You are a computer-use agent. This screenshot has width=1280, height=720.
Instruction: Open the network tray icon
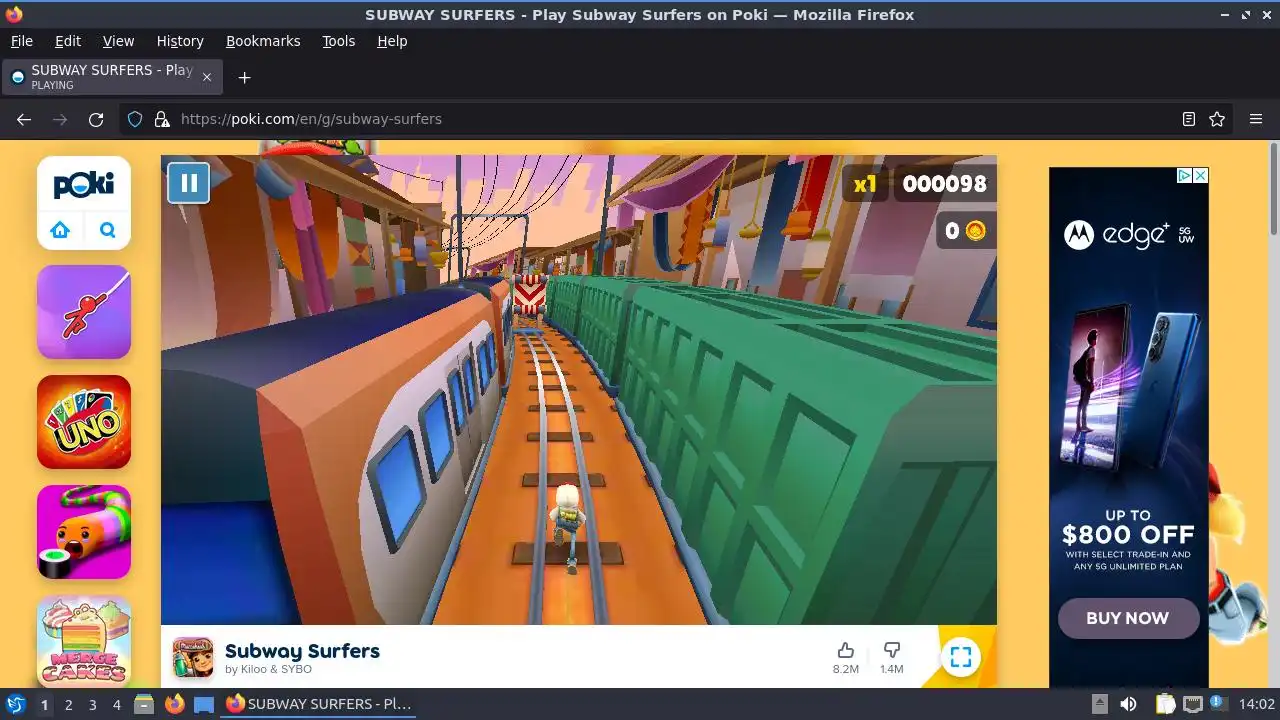[x=1192, y=704]
